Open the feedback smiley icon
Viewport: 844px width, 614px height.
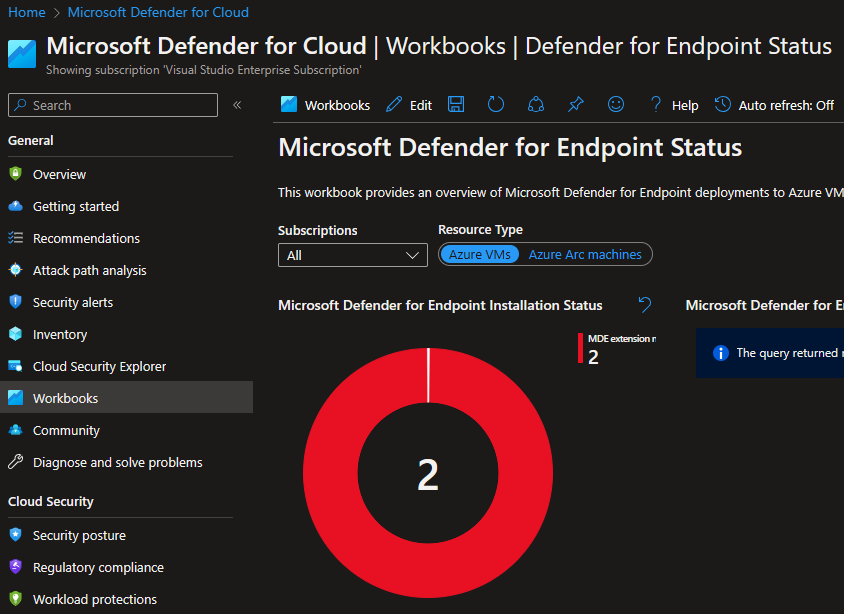point(615,104)
